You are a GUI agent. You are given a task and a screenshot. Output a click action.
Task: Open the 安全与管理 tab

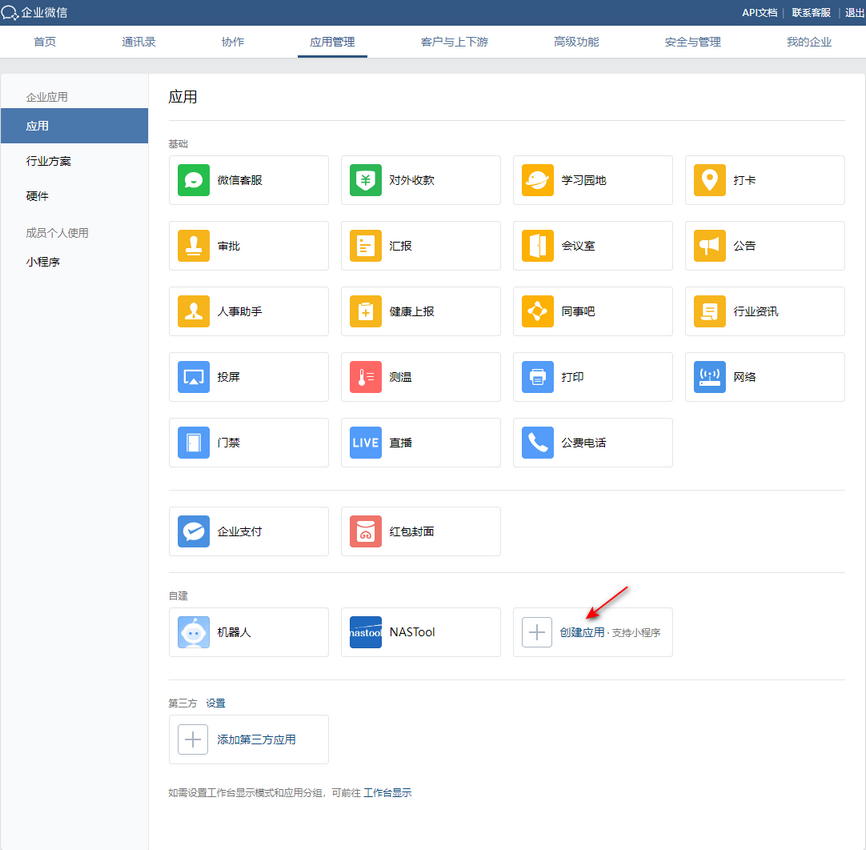coord(693,42)
